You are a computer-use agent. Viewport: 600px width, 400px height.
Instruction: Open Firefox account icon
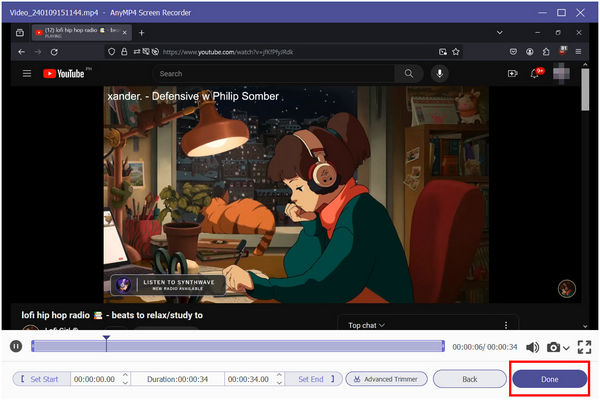[530, 52]
